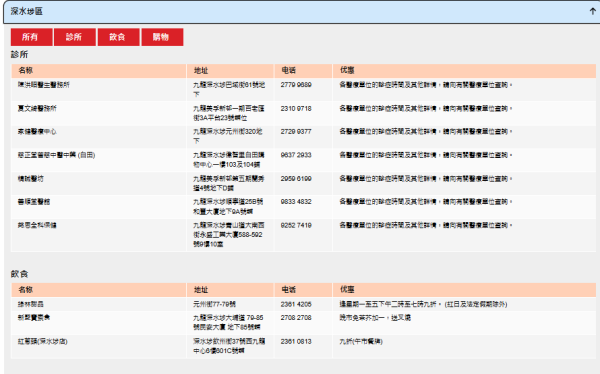Select the clinic phone number ending in 2933
The width and height of the screenshot is (600, 374).
point(296,155)
